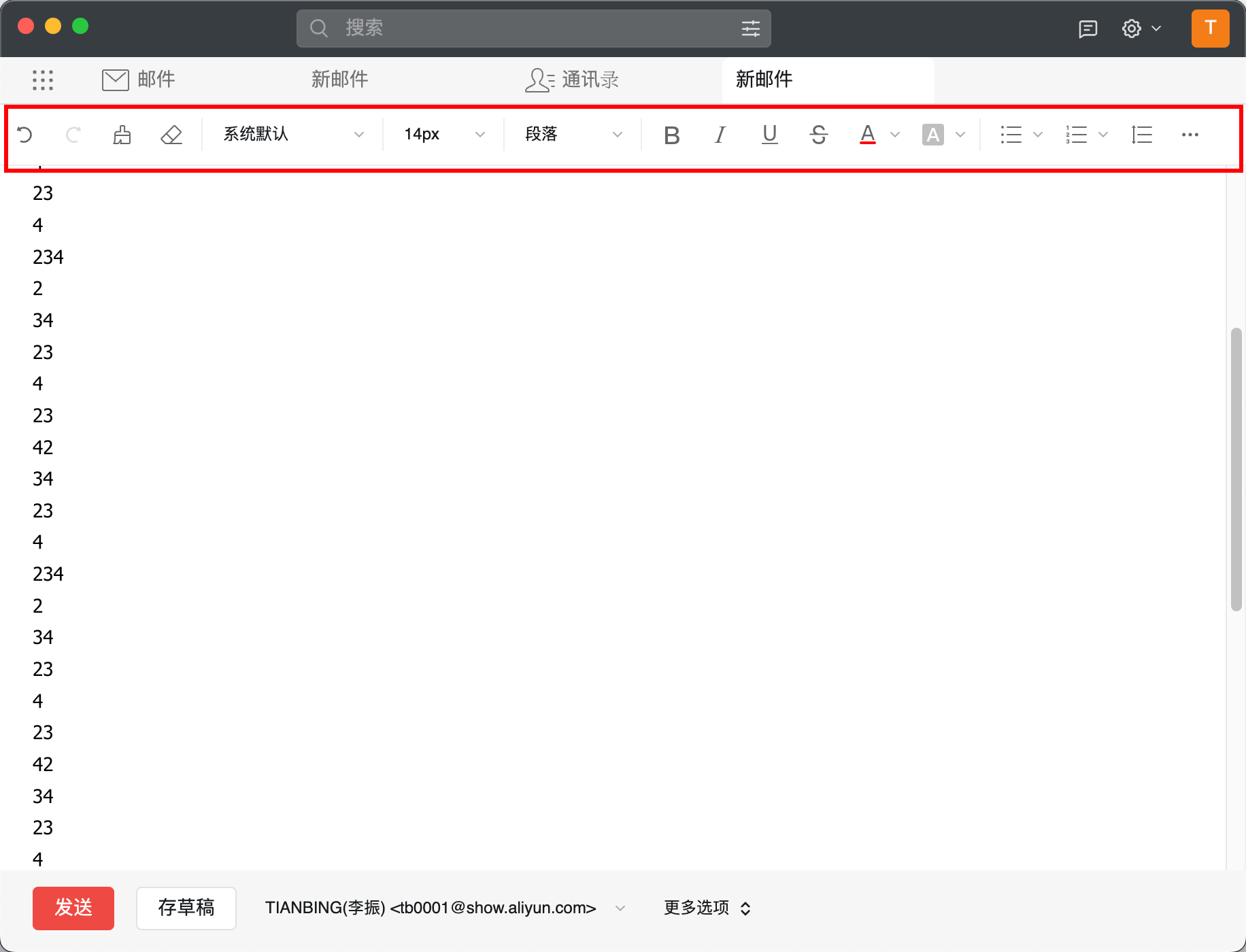Click the more formatting options ellipsis icon
Viewport: 1246px width, 952px height.
coord(1190,135)
